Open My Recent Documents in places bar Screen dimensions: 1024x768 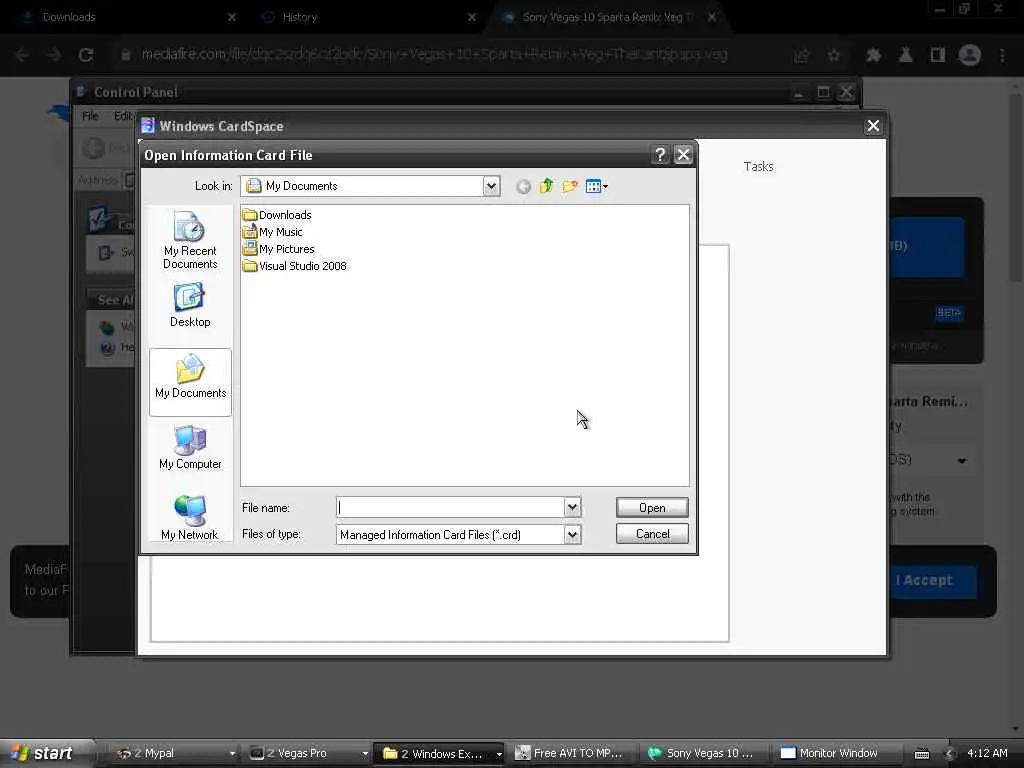tap(190, 240)
